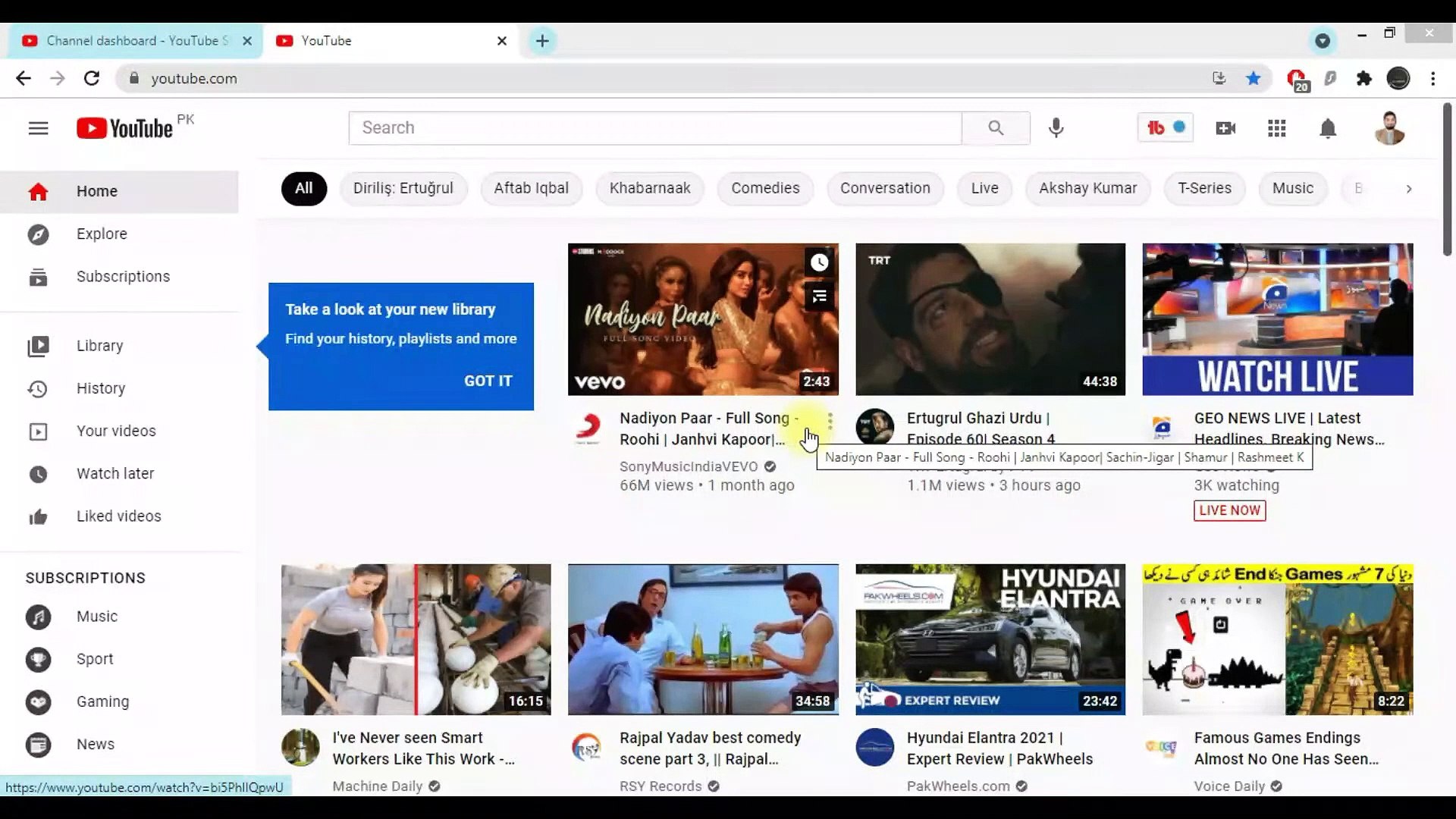Open the notifications bell

(x=1328, y=128)
